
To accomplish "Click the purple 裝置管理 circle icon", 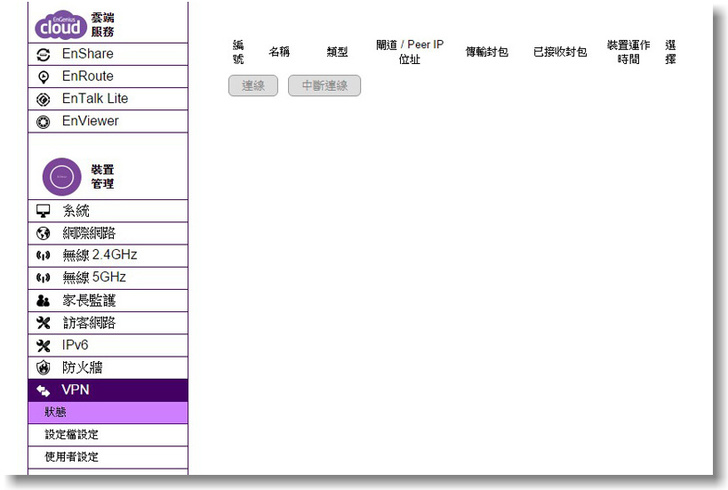I will click(62, 176).
